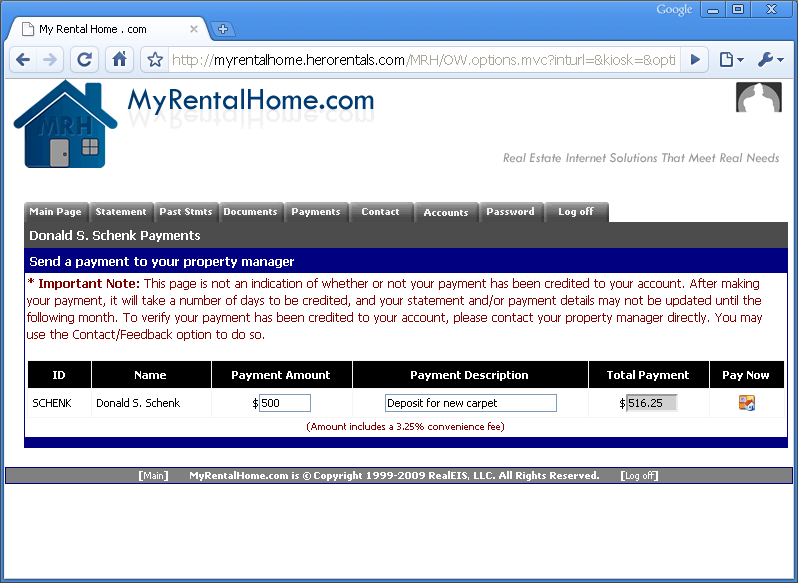Click the ID column header
The image size is (798, 583).
click(x=59, y=375)
